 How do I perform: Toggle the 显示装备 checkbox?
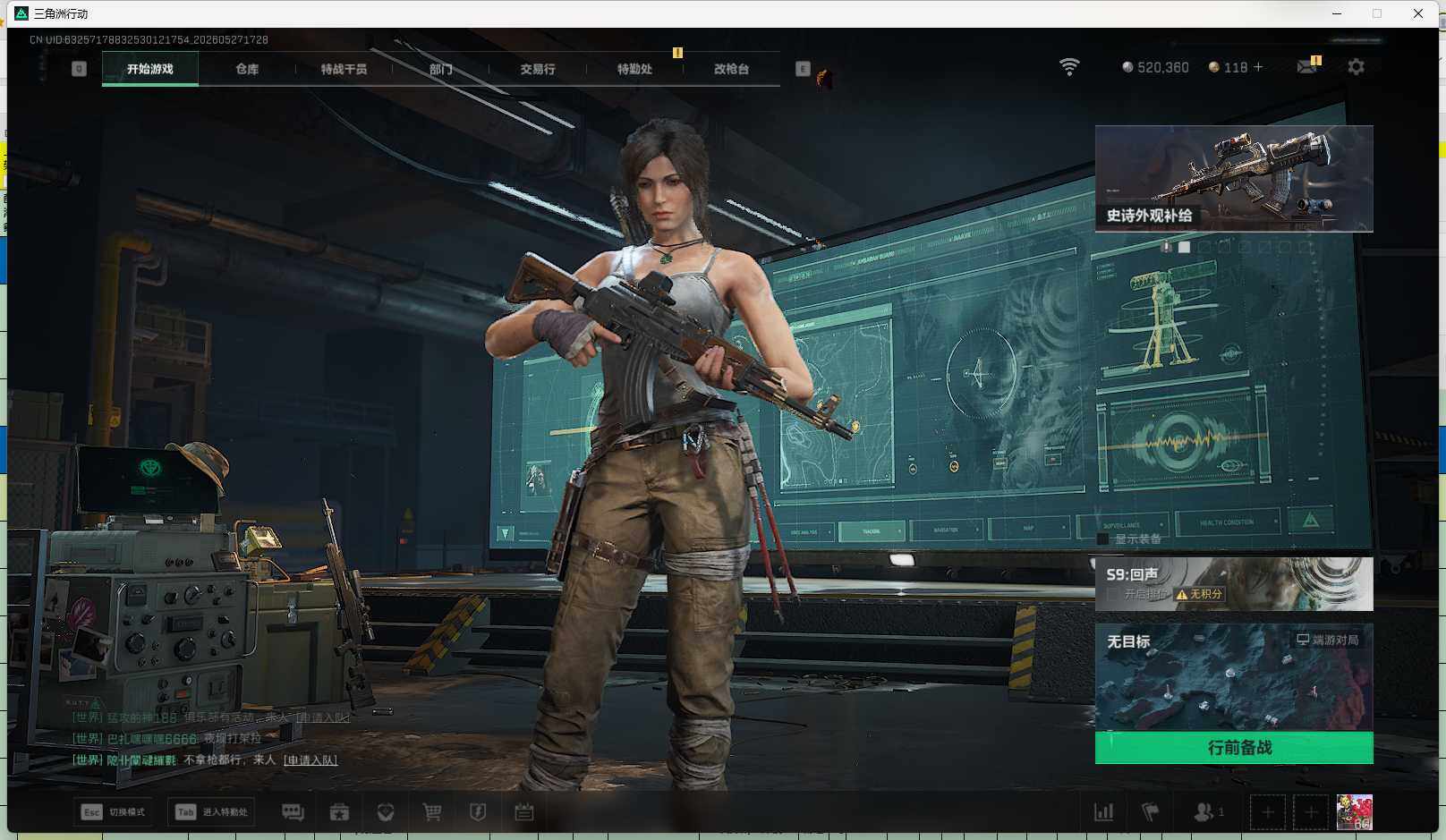pyautogui.click(x=1103, y=539)
